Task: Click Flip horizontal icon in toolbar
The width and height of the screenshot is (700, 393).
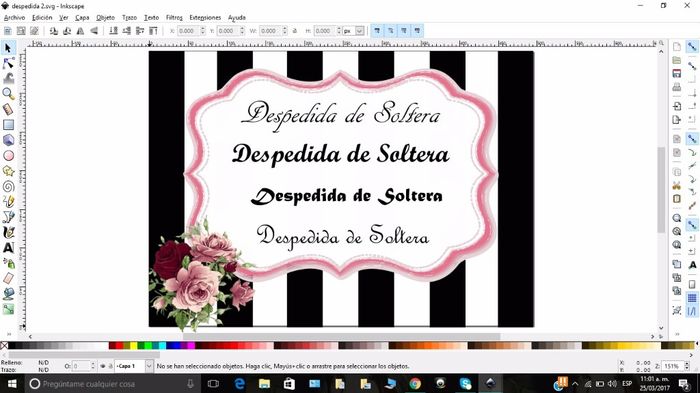Action: coord(80,31)
